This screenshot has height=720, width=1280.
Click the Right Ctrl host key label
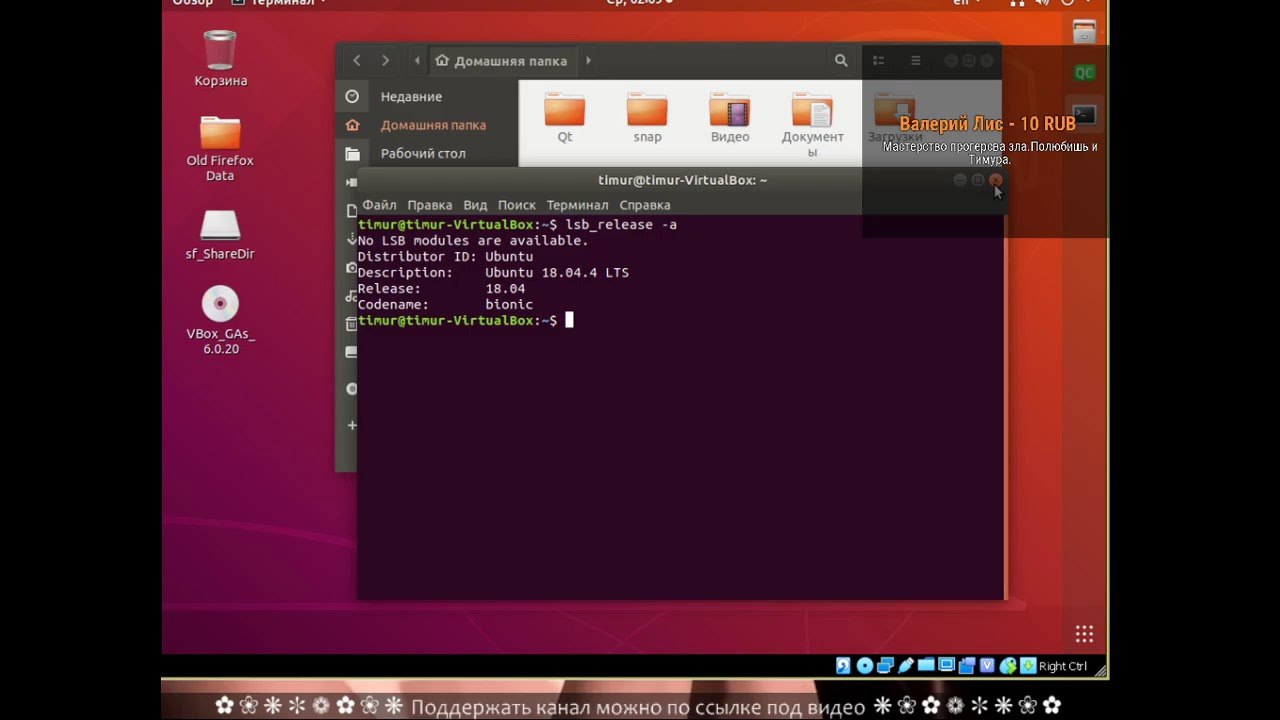click(1063, 666)
